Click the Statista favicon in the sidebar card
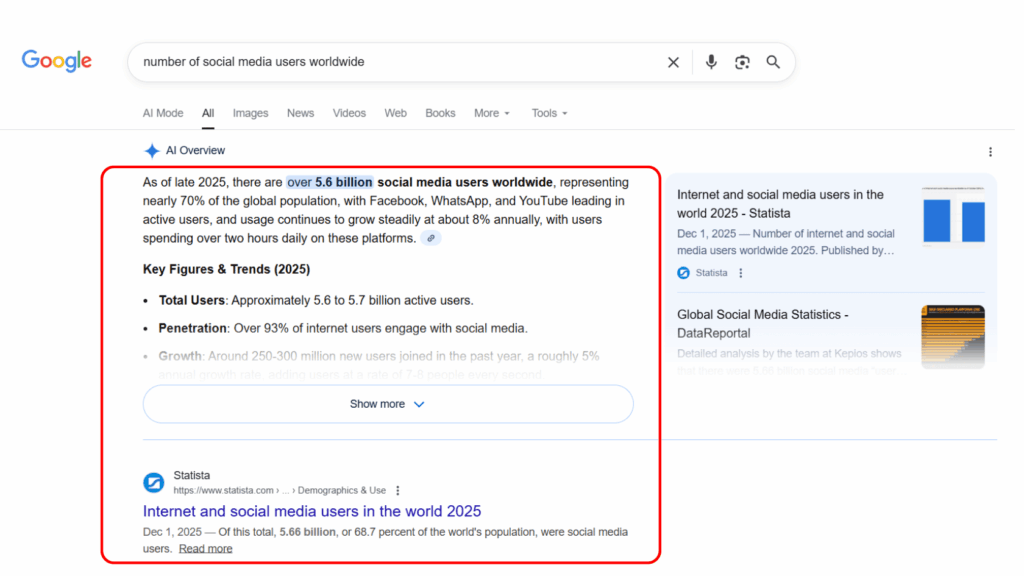Screen dimensions: 1024x576 click(x=683, y=273)
